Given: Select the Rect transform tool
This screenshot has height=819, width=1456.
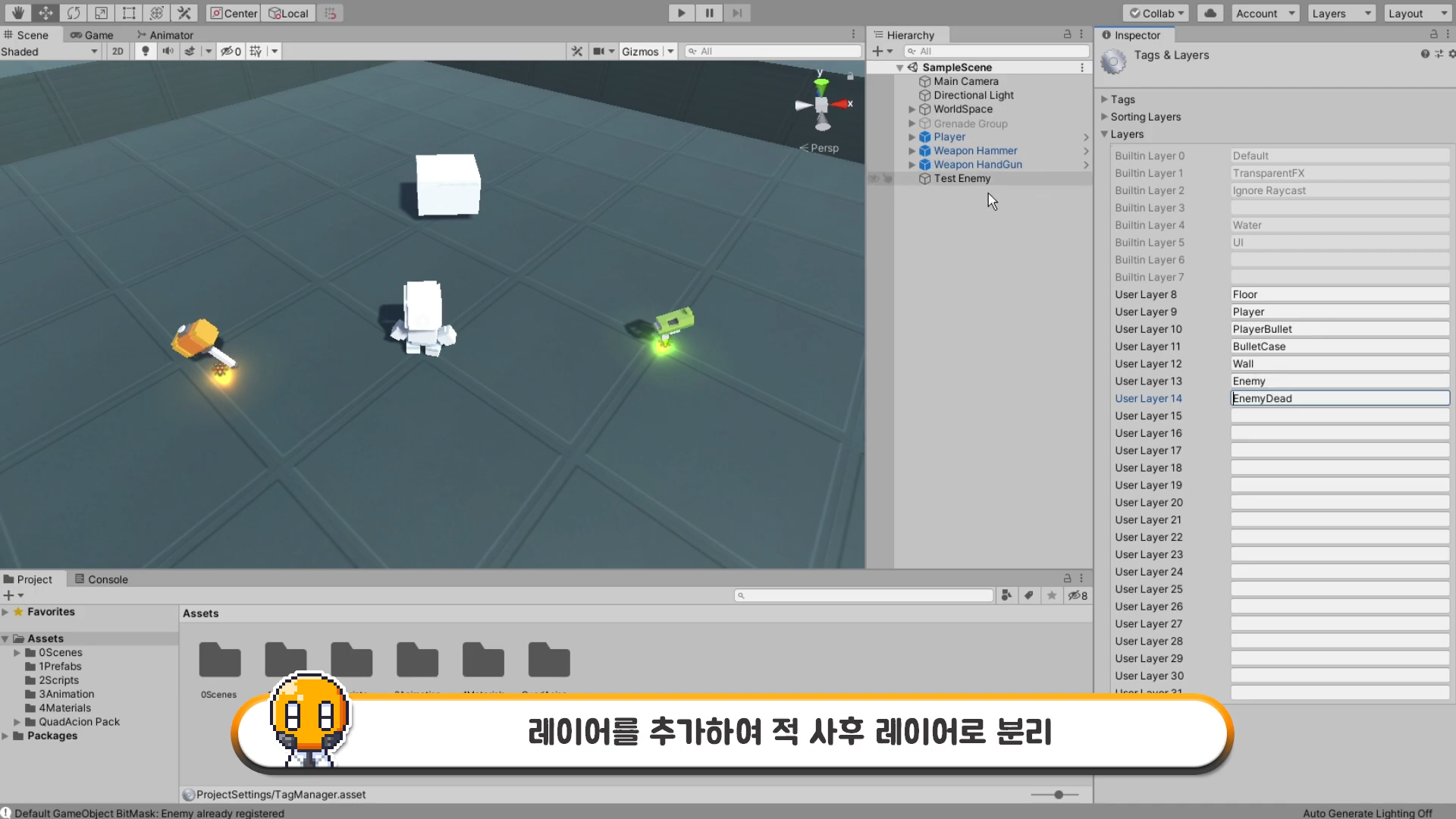Looking at the screenshot, I should coord(129,13).
